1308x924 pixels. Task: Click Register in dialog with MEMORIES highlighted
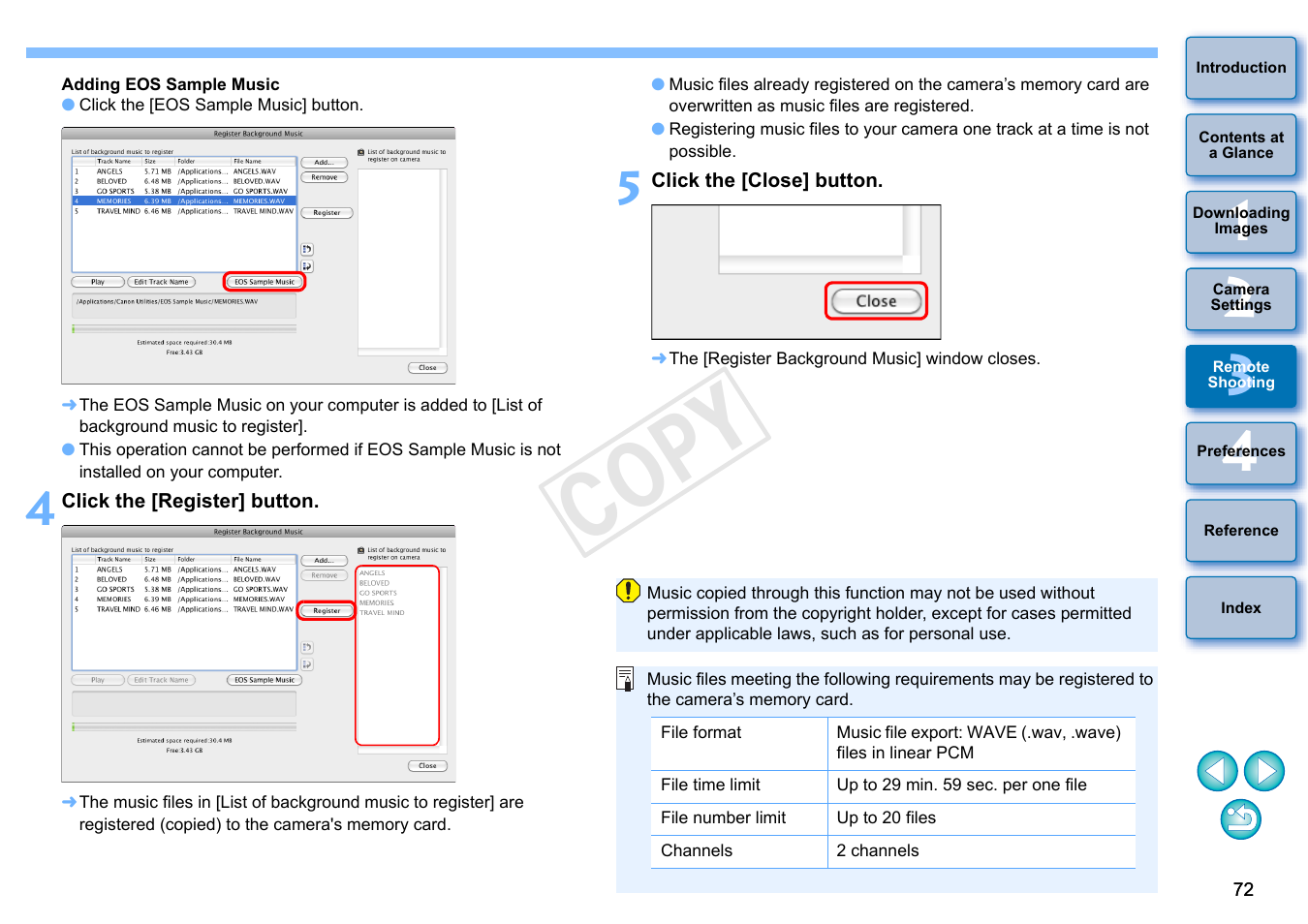point(327,213)
